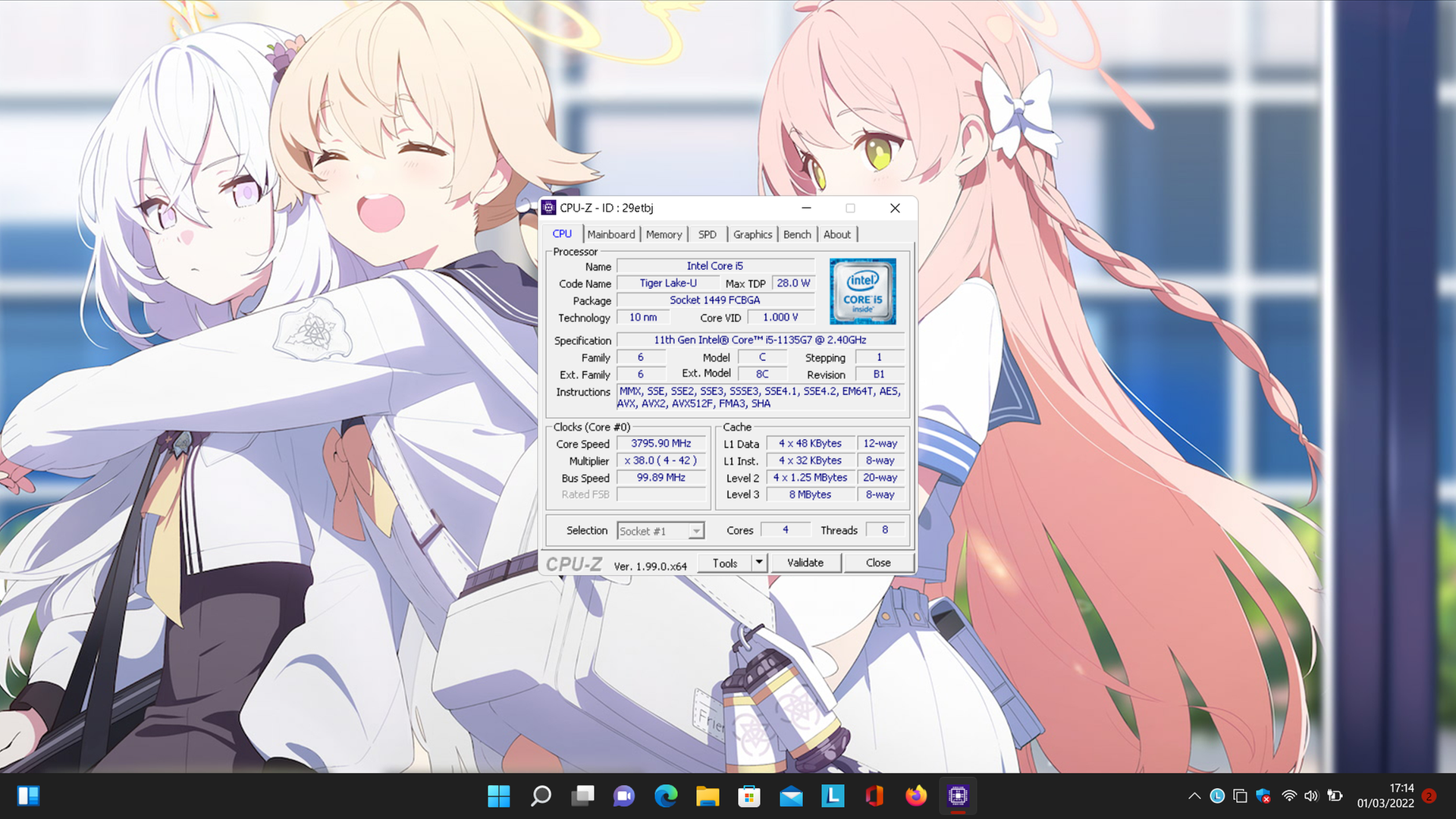The width and height of the screenshot is (1456, 819).
Task: Open Teams Chat from the taskbar
Action: (624, 795)
